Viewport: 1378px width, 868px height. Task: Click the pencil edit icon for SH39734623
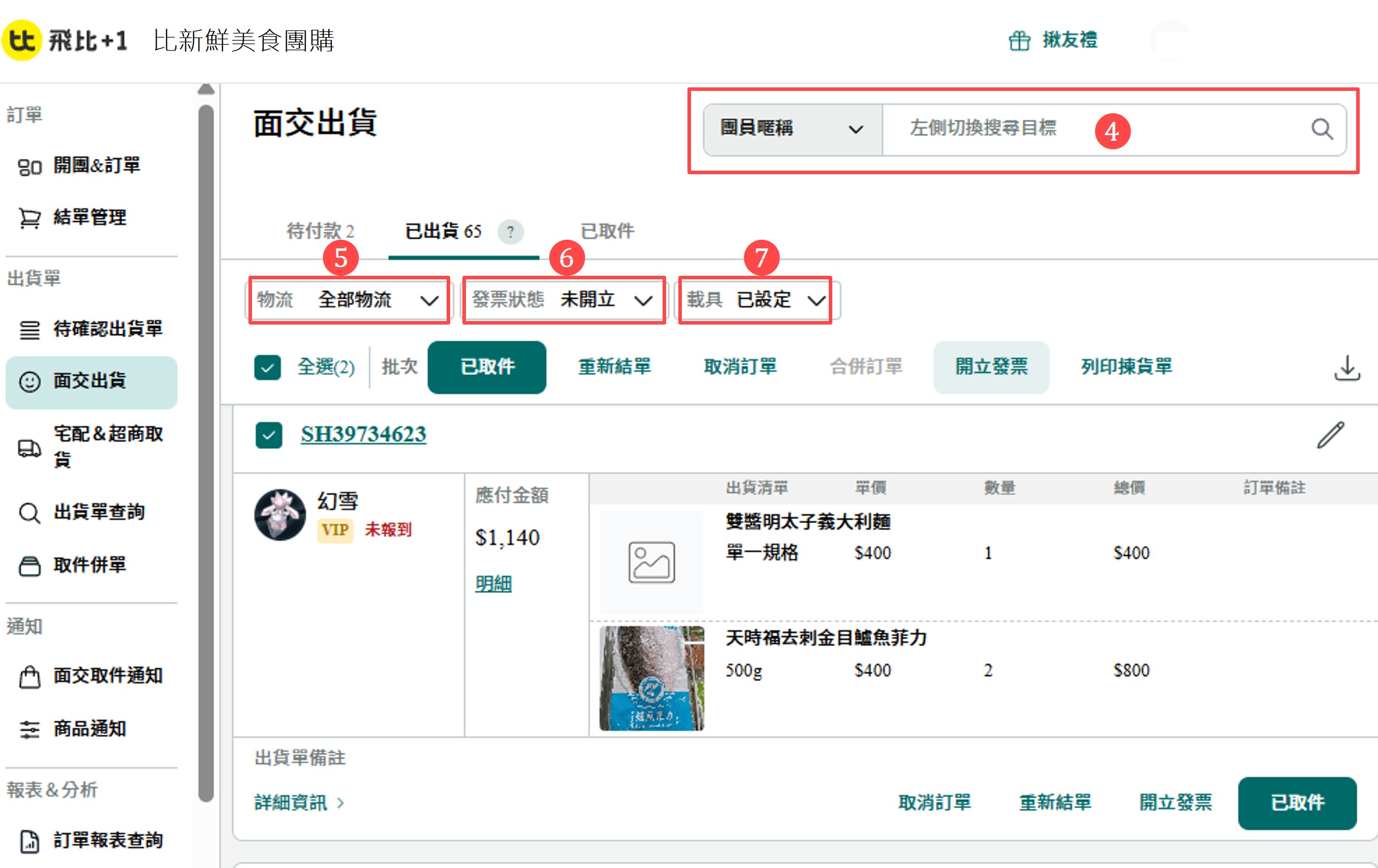1331,435
